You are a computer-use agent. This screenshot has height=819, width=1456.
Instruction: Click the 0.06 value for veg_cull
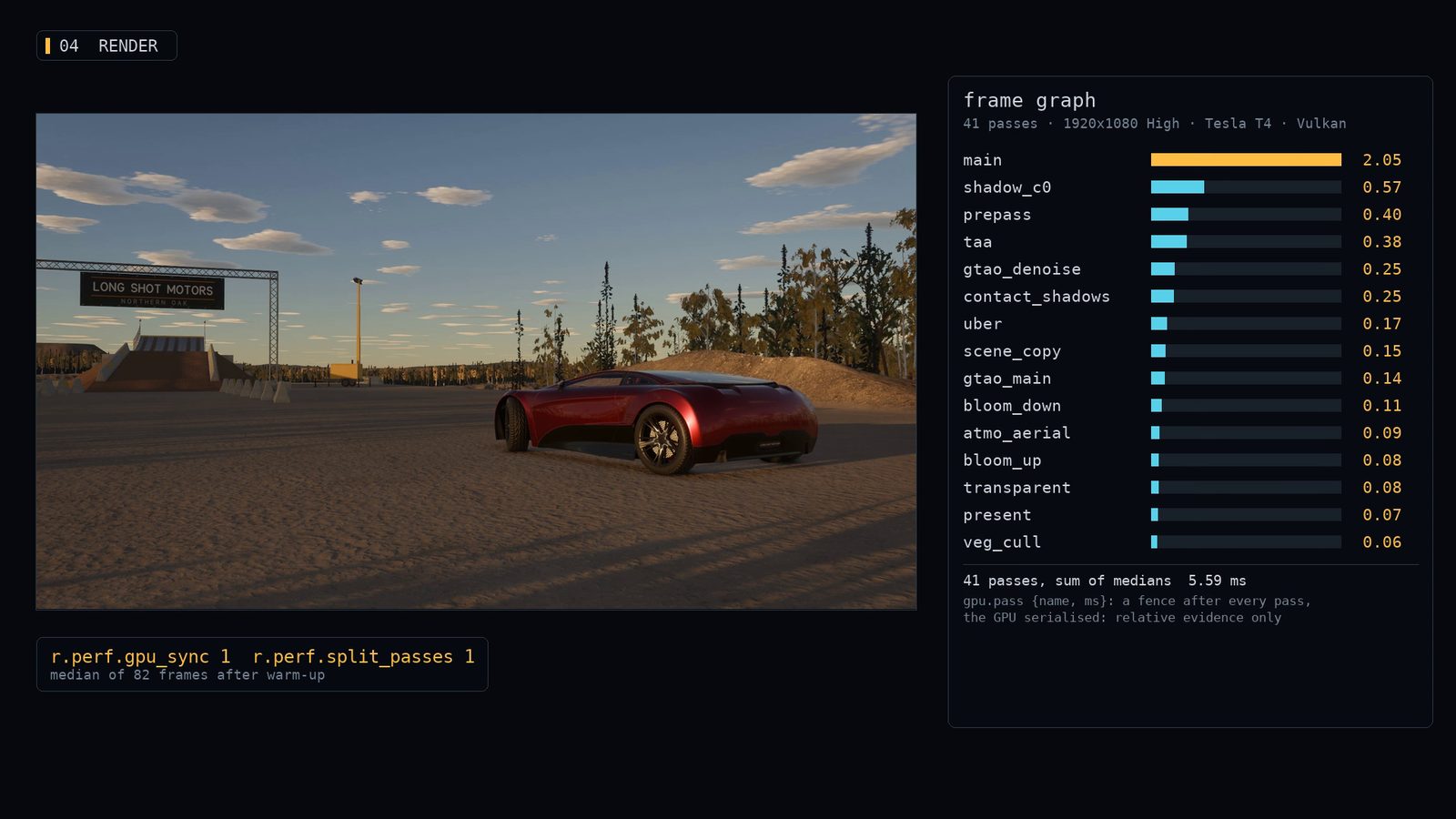(1381, 542)
